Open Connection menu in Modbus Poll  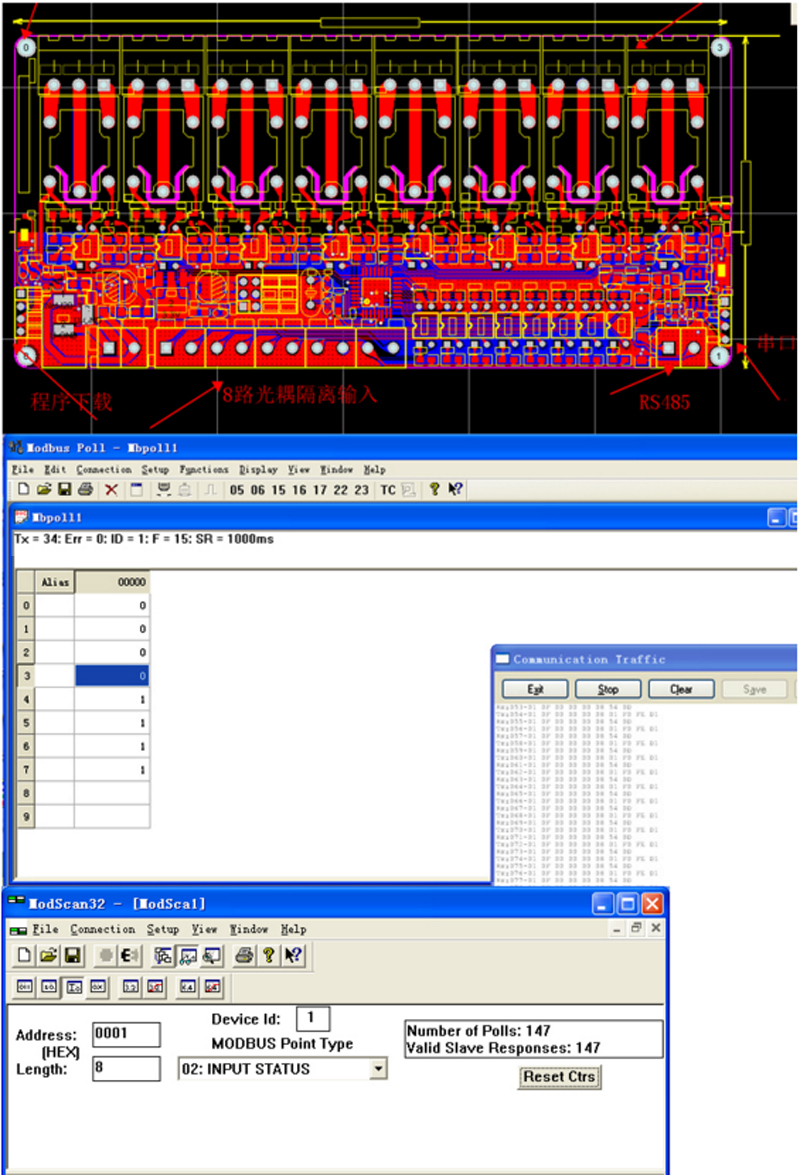[104, 469]
